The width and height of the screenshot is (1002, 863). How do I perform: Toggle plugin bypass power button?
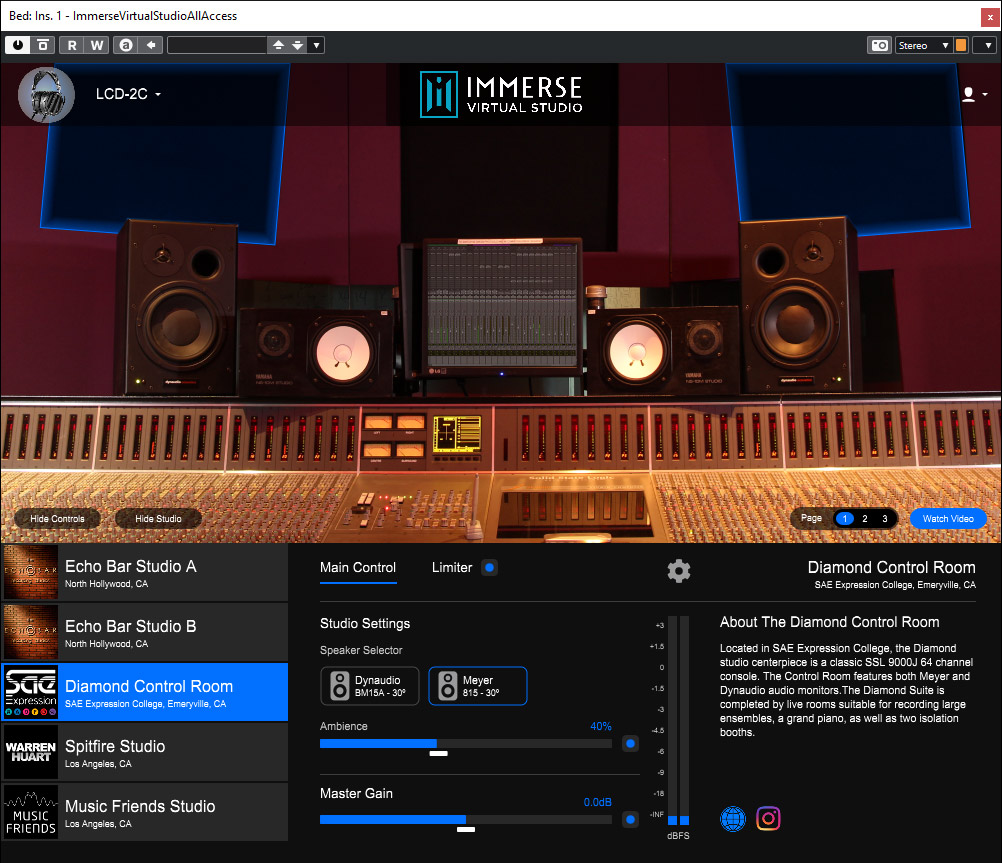tap(18, 45)
